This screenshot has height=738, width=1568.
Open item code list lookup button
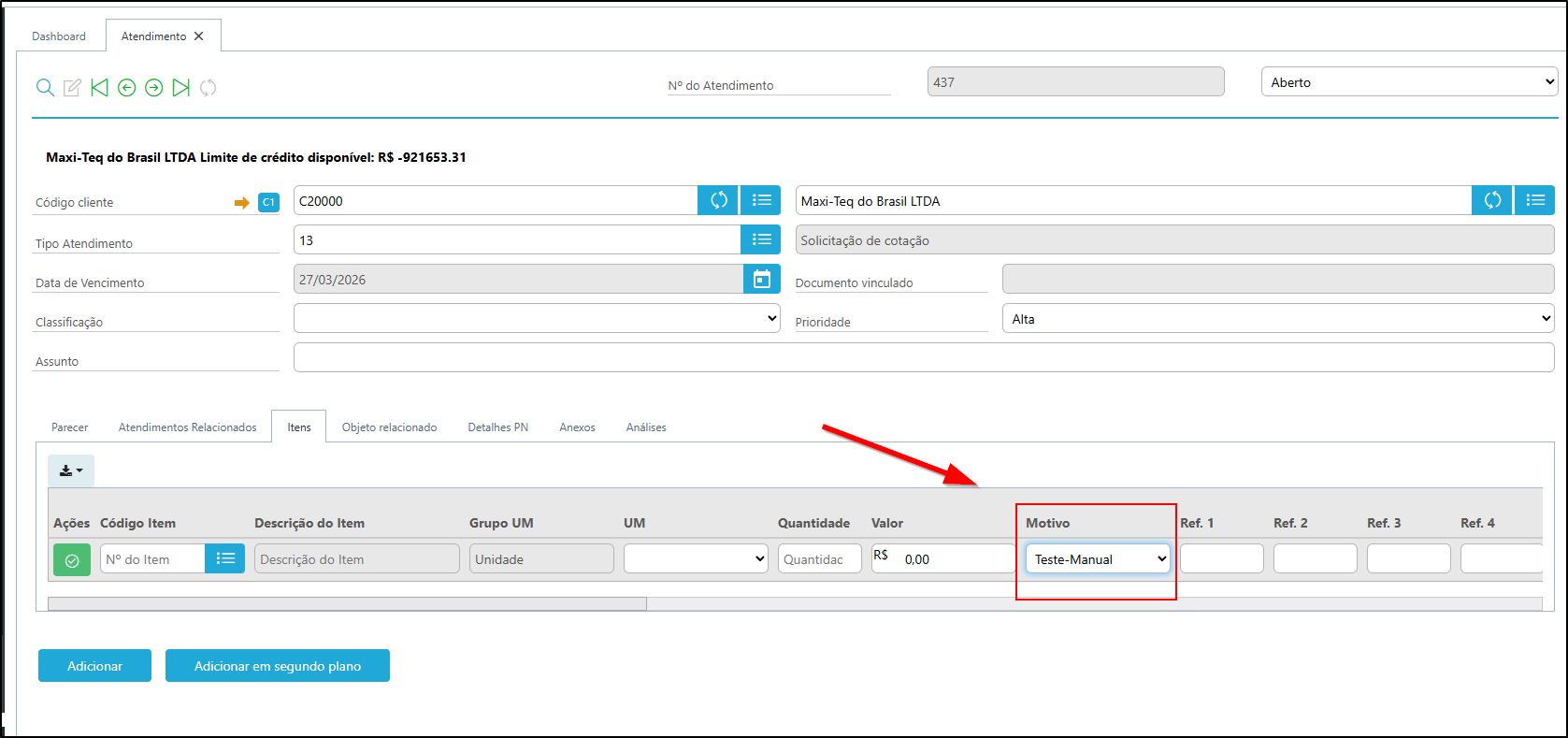pyautogui.click(x=224, y=558)
